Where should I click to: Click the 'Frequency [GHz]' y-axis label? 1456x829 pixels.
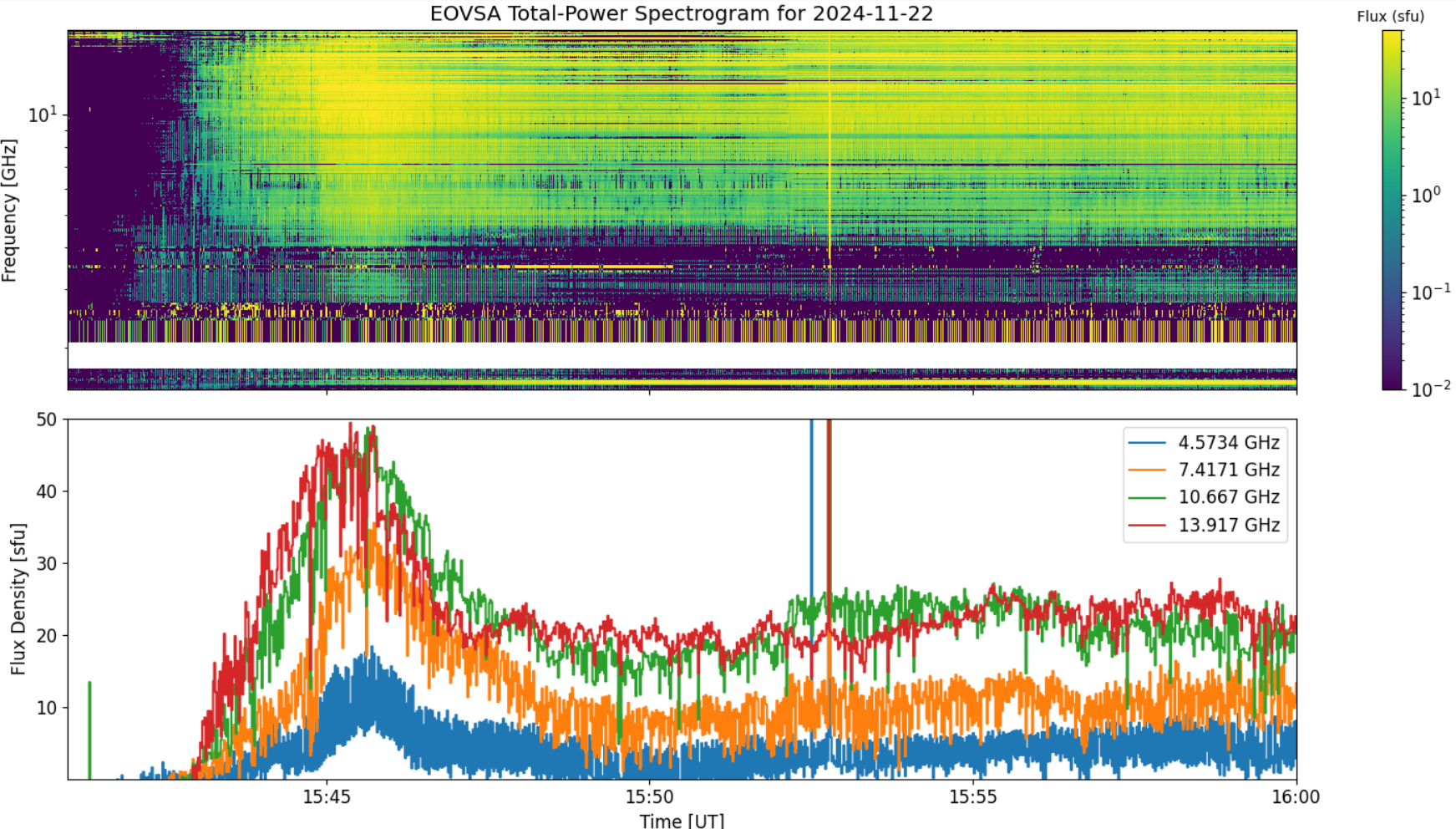click(9, 211)
